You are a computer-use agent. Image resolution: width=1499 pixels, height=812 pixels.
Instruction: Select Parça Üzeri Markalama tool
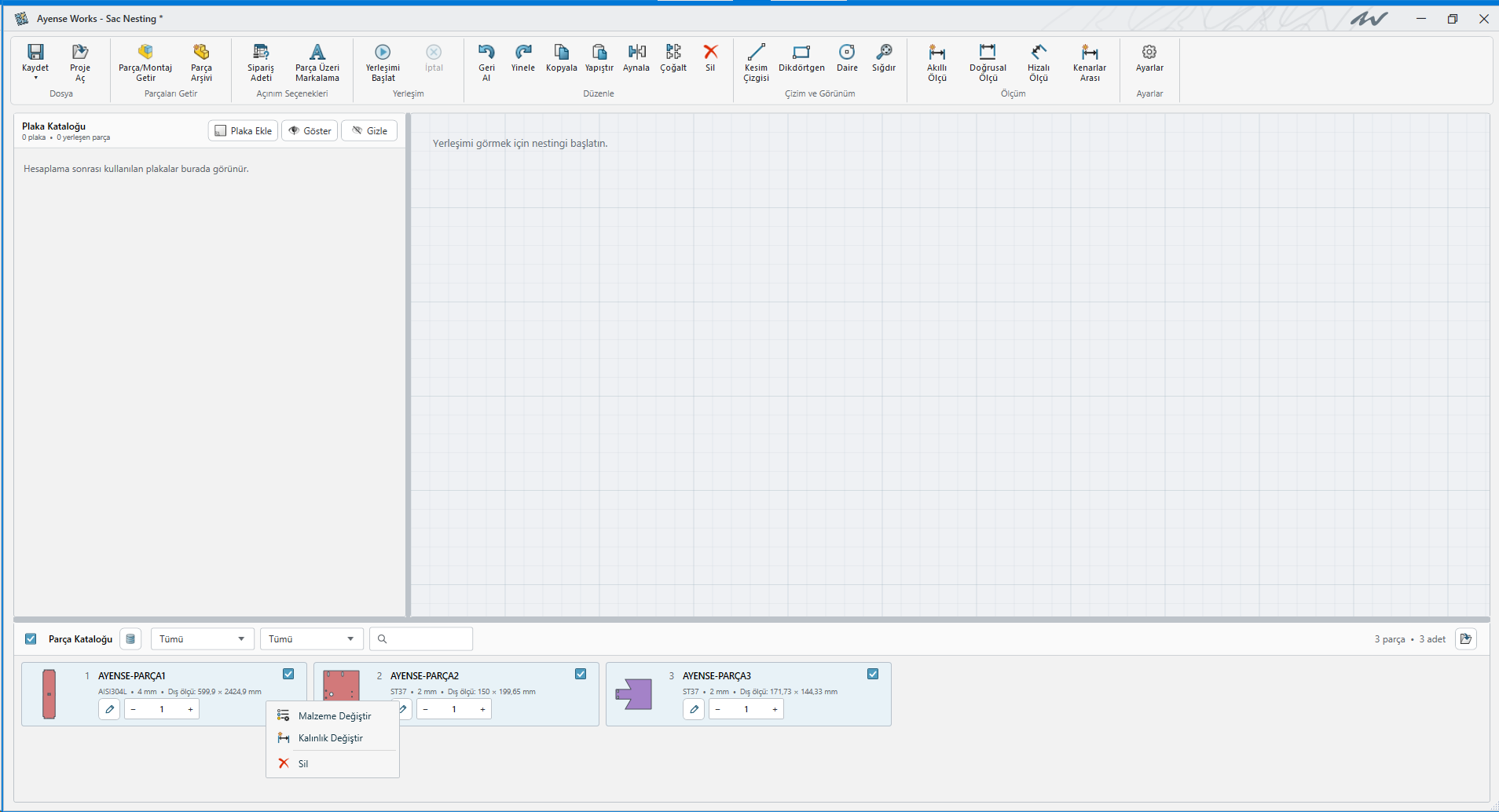pos(317,62)
